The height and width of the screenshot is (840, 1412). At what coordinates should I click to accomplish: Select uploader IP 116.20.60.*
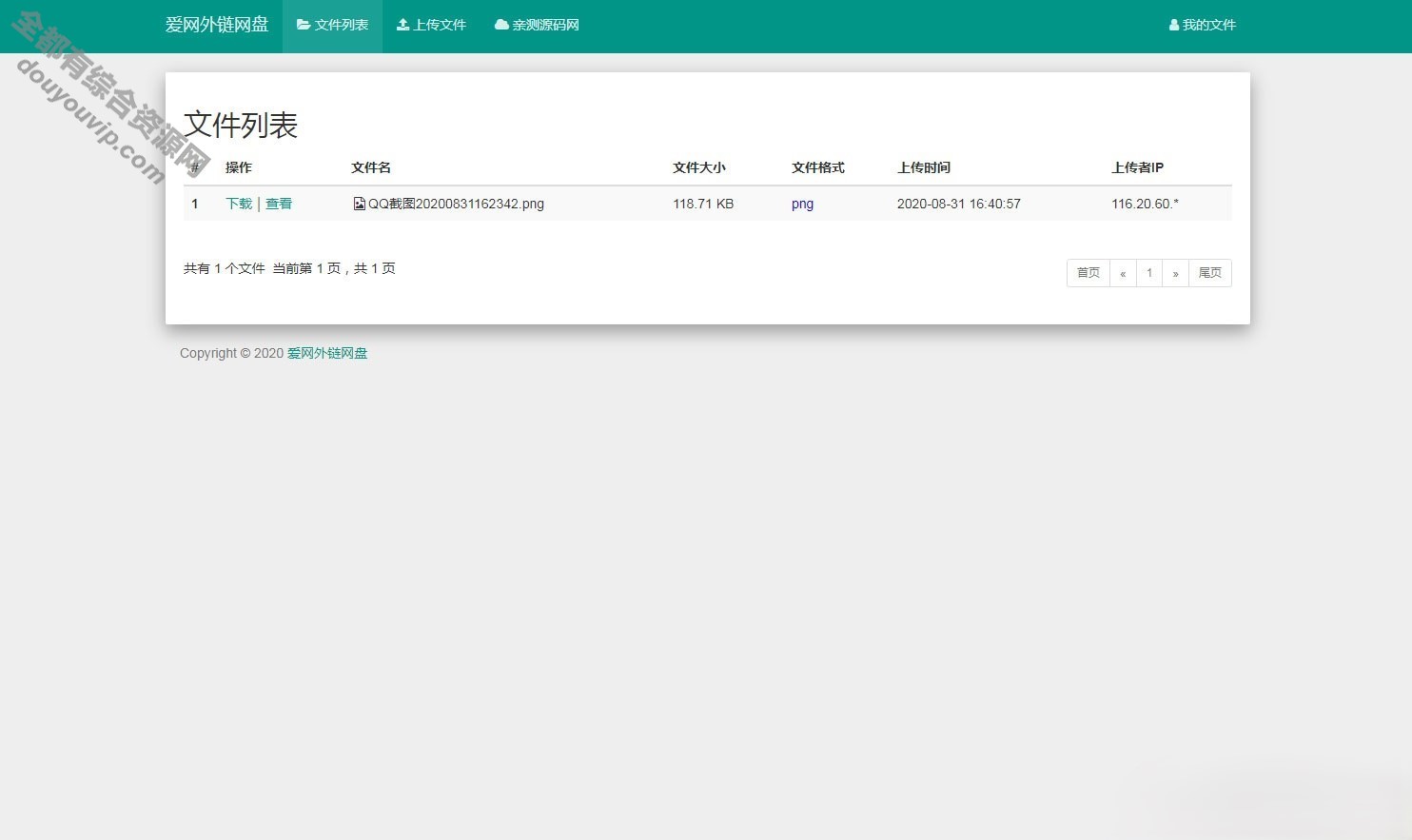coord(1145,204)
